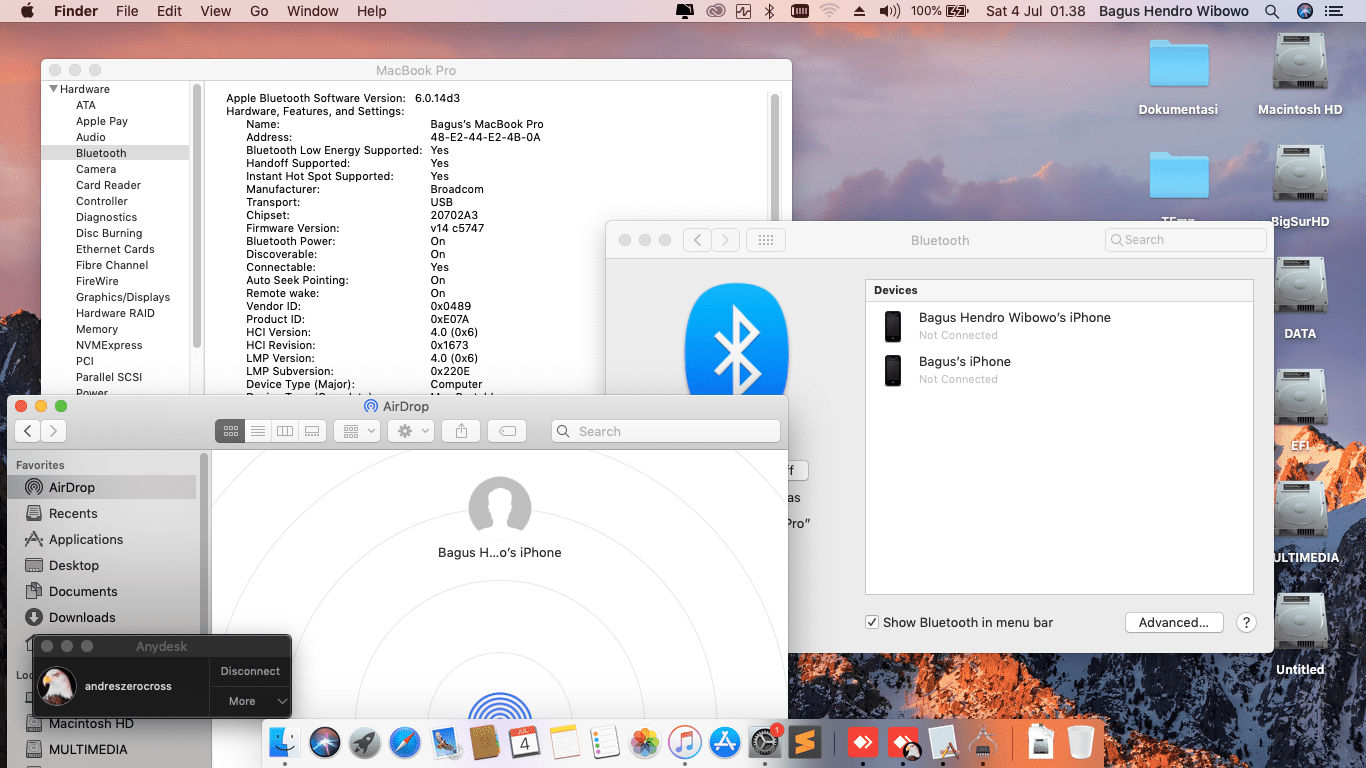This screenshot has height=768, width=1366.
Task: Click Disconnect in the Anydesk window
Action: (250, 671)
